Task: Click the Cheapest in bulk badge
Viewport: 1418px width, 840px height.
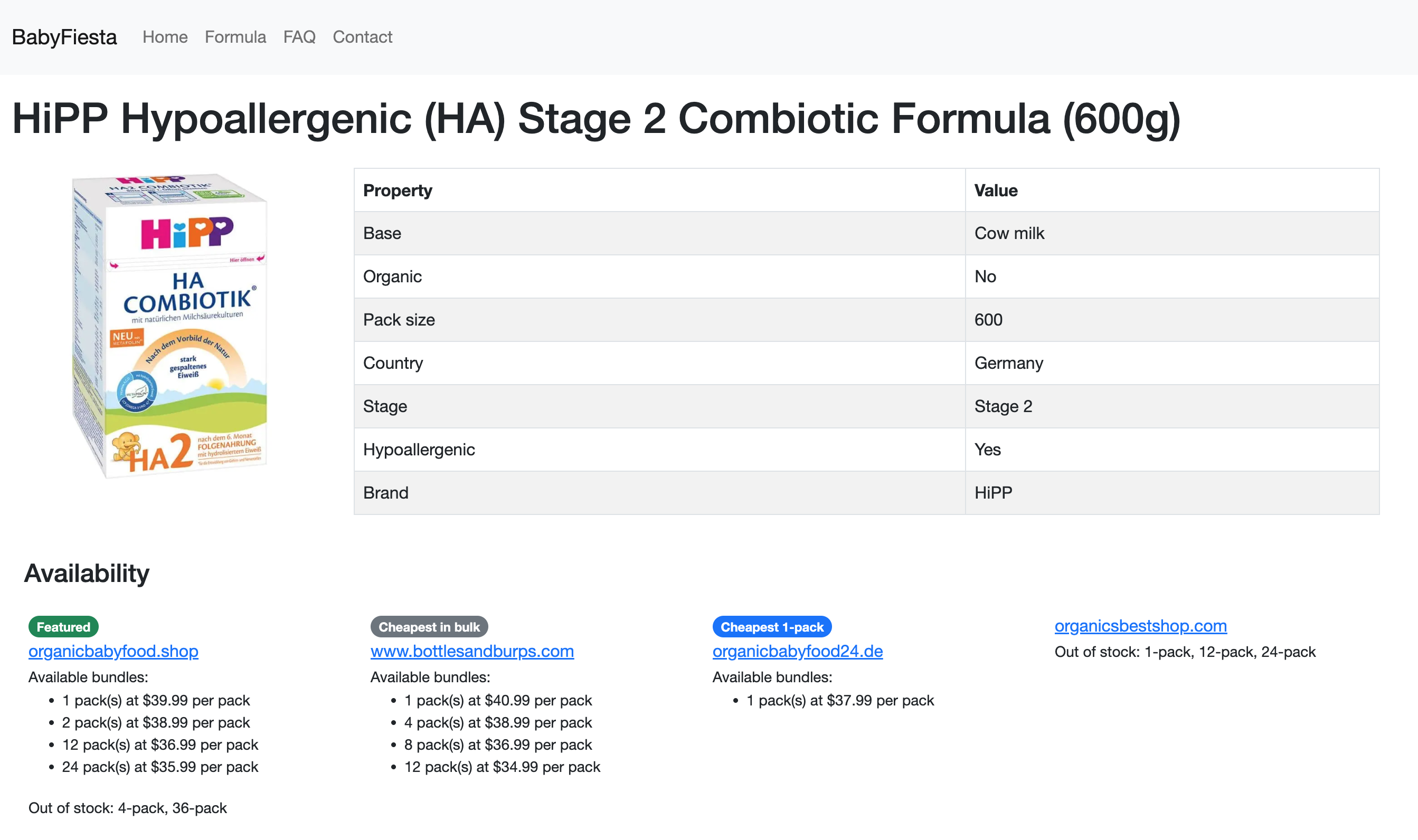Action: tap(429, 627)
